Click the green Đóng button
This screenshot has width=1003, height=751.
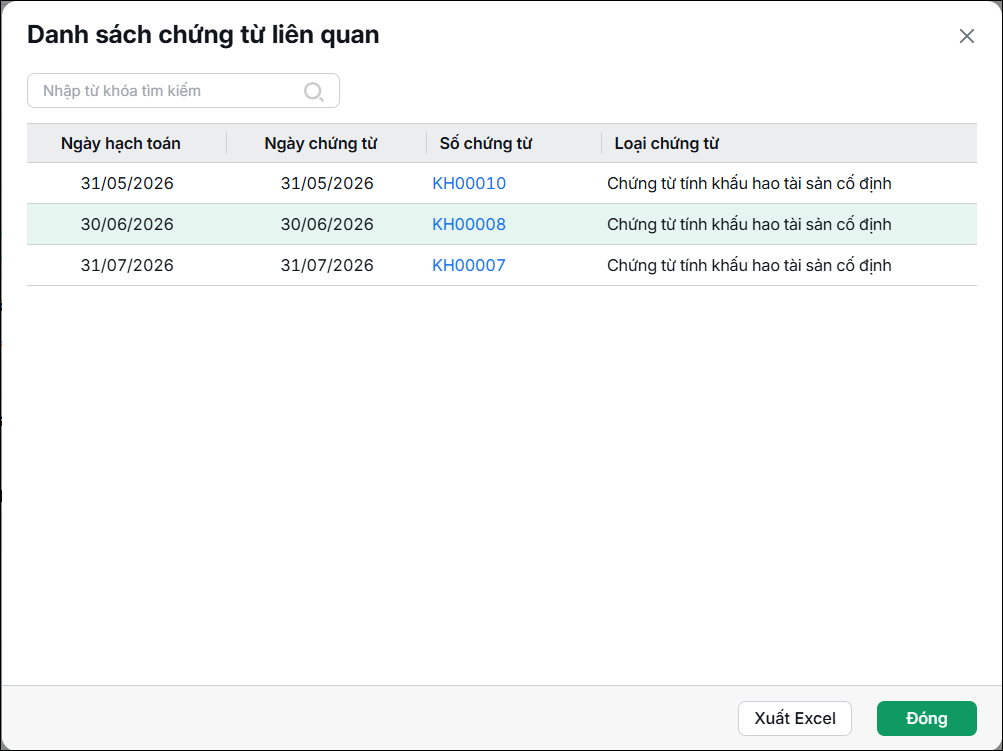(926, 718)
